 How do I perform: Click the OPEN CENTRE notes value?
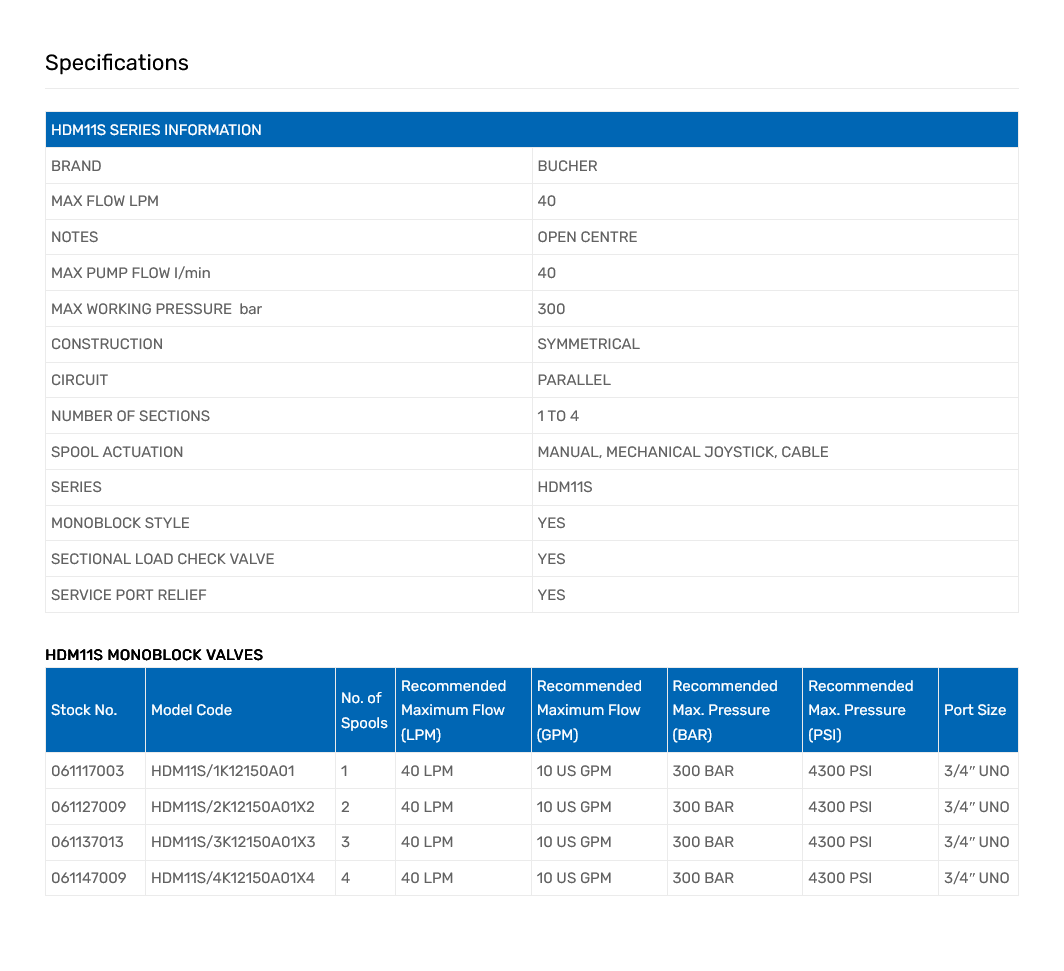click(587, 237)
